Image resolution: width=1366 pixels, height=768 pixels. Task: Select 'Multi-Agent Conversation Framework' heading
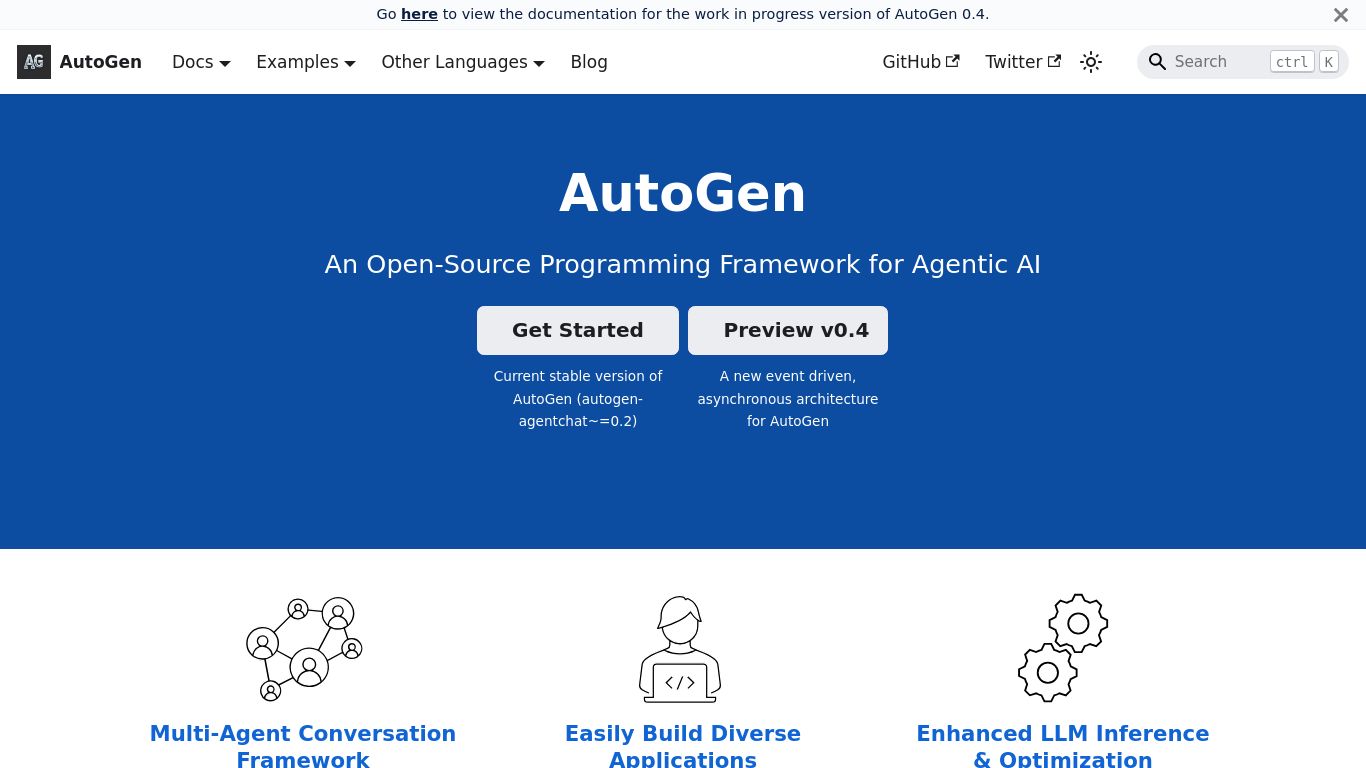tap(303, 745)
